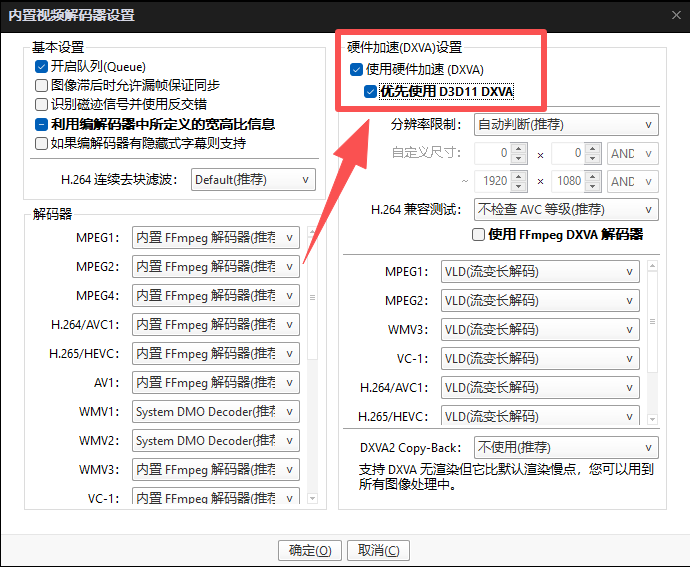Toggle 优先使用 D3D11 DXVA checkbox
Viewport: 690px width, 567px height.
(371, 92)
